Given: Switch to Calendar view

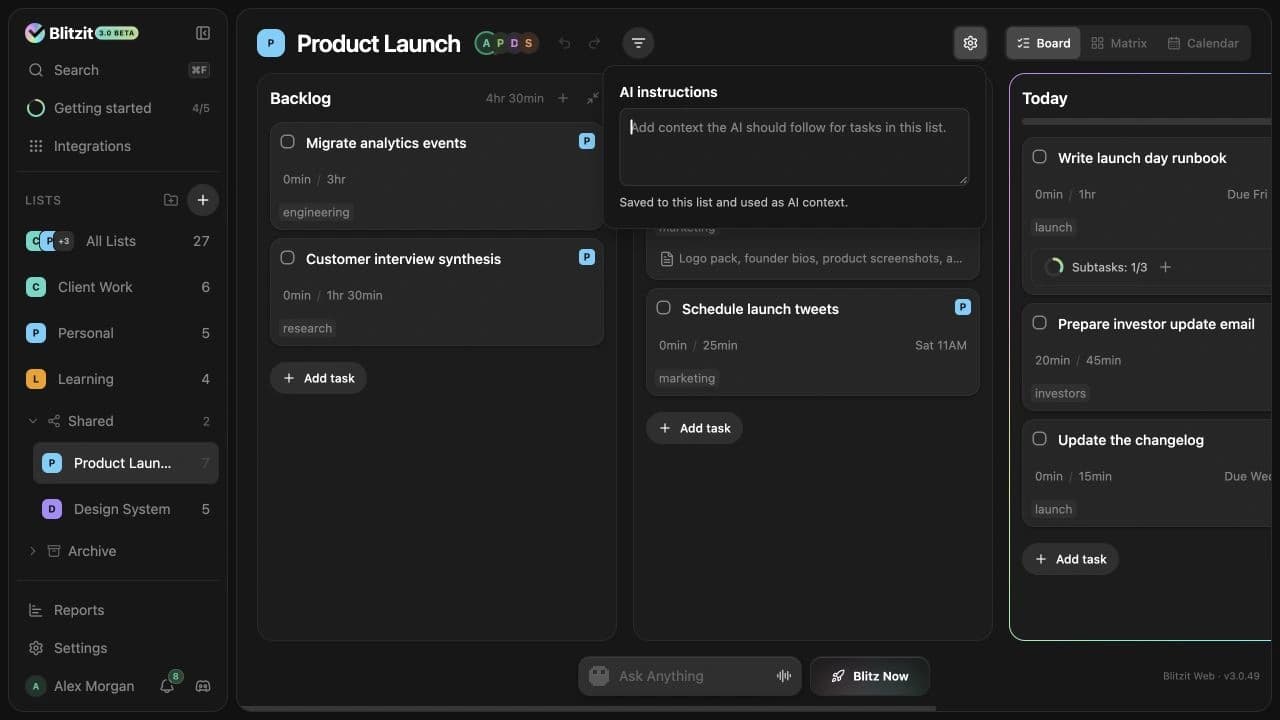Looking at the screenshot, I should click(1203, 43).
